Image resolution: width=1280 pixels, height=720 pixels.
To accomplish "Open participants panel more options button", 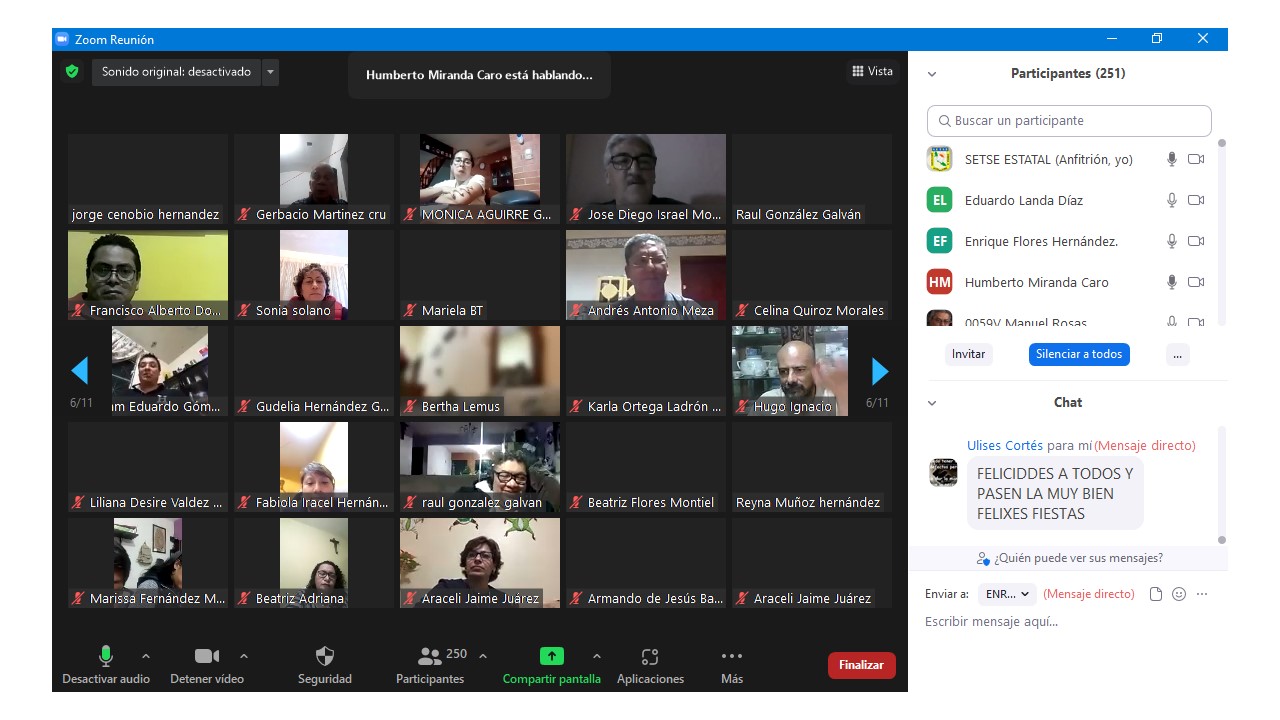I will pos(1177,354).
